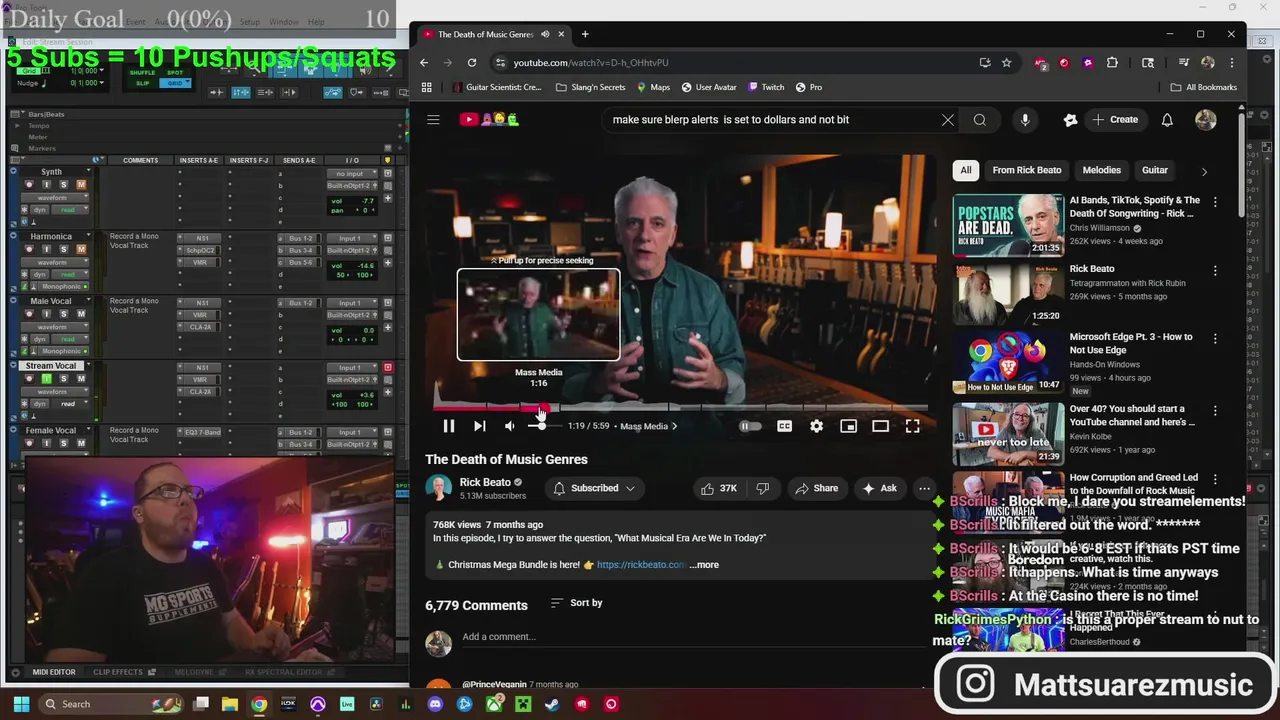Select the From Rick Beato chip
Screen dimensions: 1280x720
(x=1027, y=170)
